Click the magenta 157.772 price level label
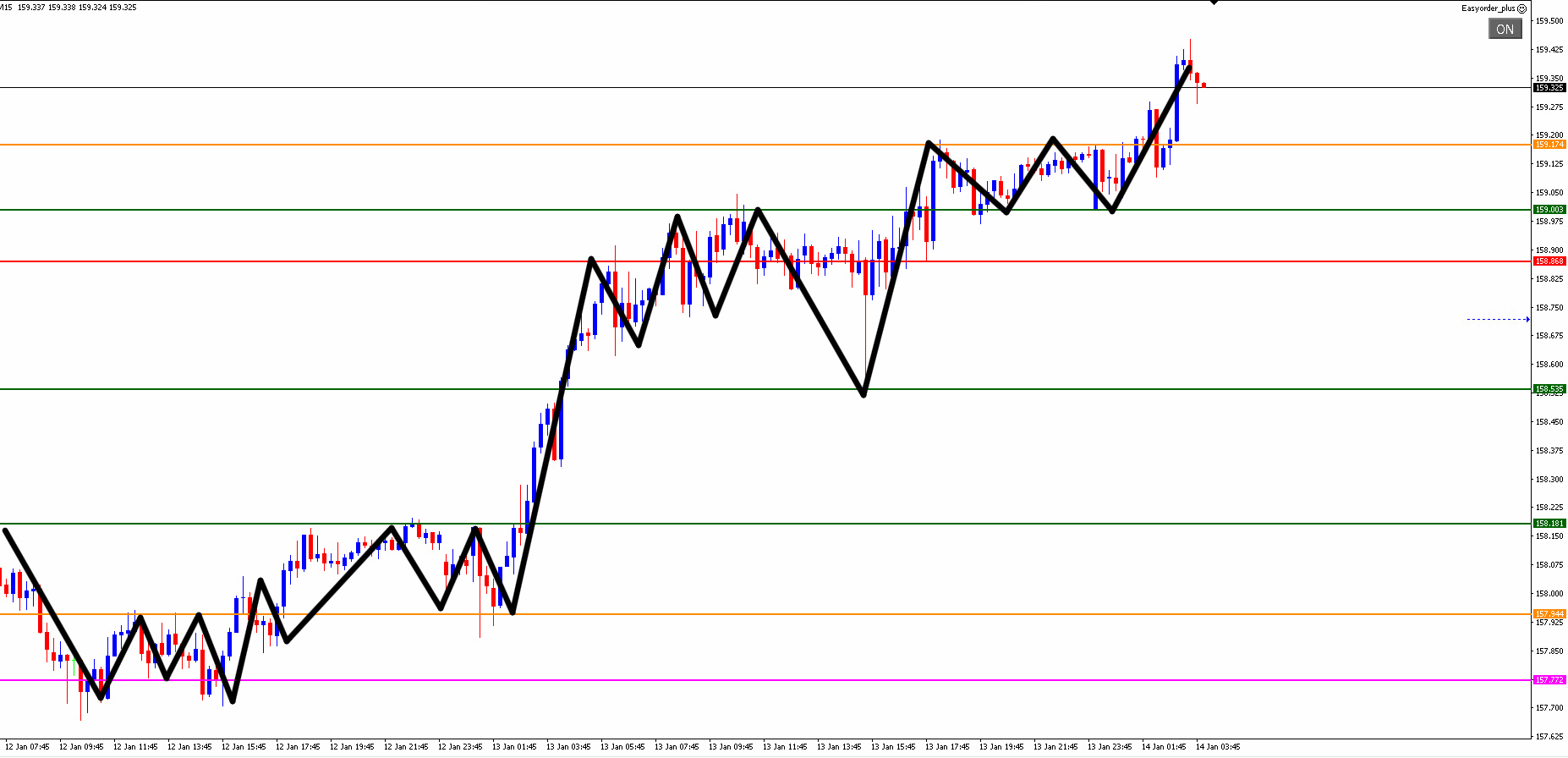The image size is (1568, 758). tap(1549, 680)
